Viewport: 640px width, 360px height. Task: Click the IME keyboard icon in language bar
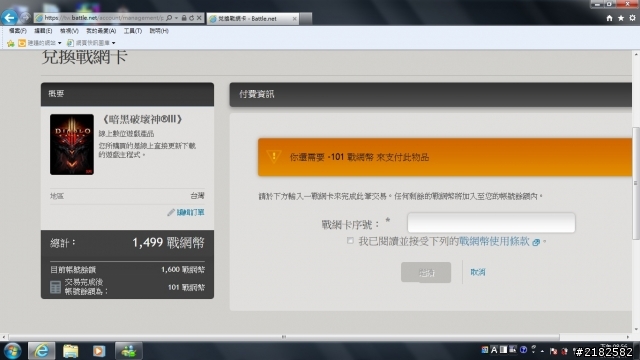coord(484,350)
